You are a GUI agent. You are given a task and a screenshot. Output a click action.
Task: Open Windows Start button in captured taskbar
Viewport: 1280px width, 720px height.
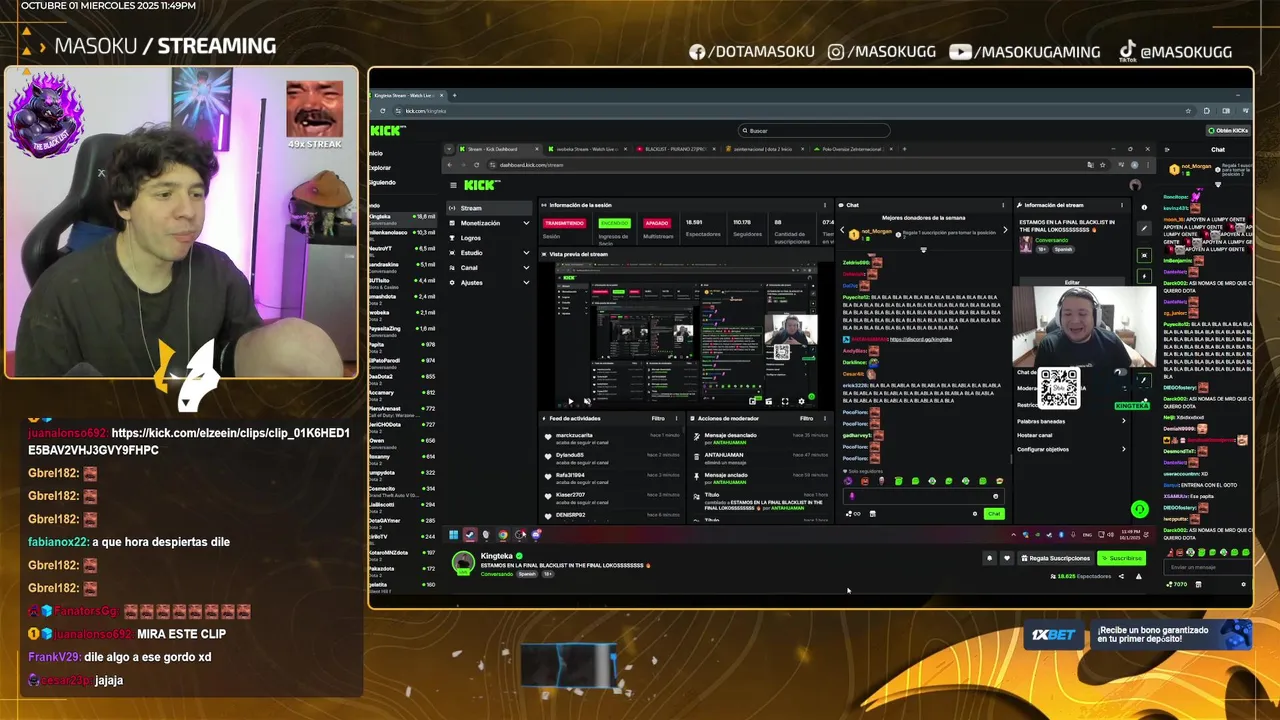[453, 535]
